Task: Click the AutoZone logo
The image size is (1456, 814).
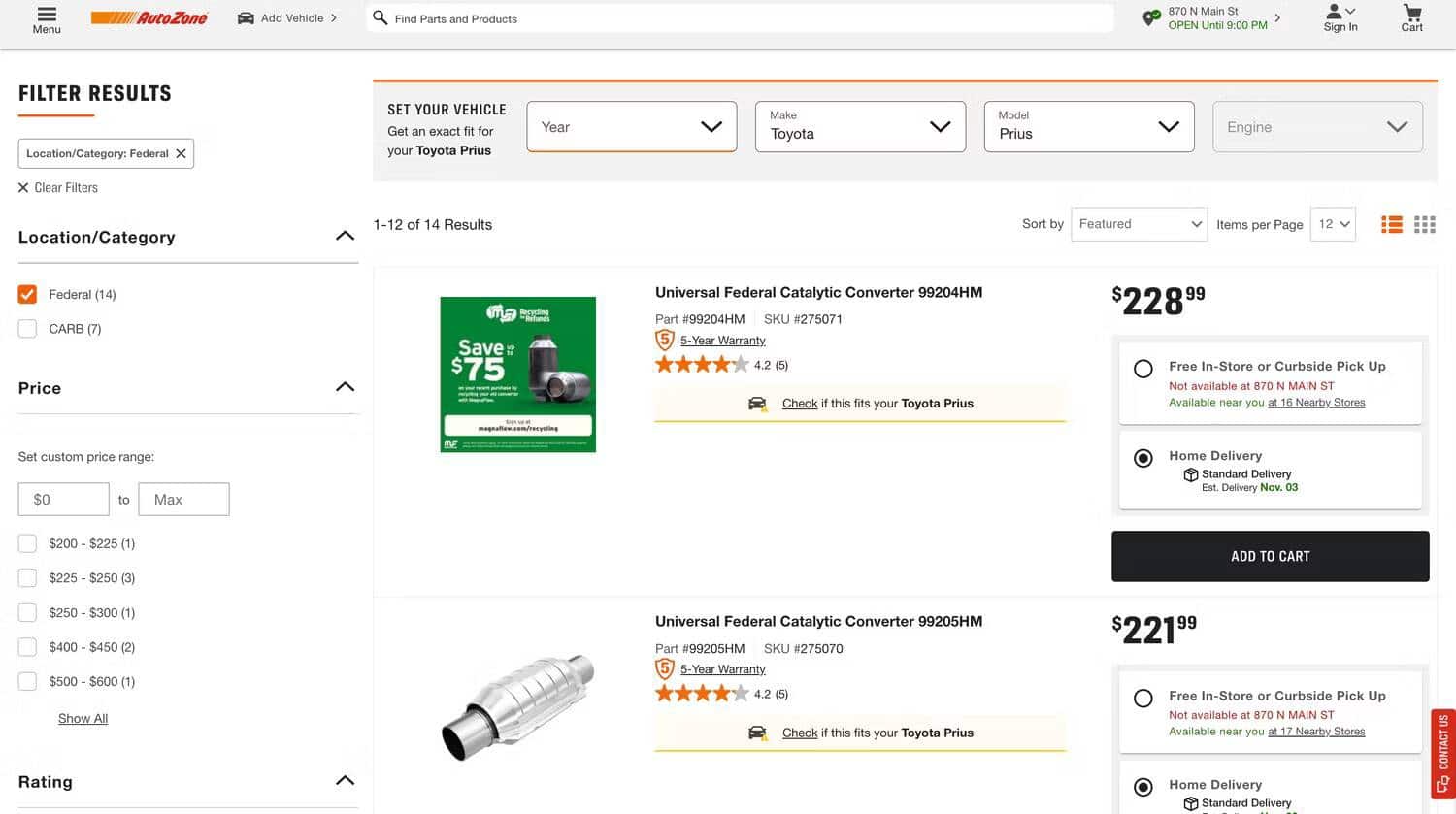Action: pyautogui.click(x=149, y=17)
